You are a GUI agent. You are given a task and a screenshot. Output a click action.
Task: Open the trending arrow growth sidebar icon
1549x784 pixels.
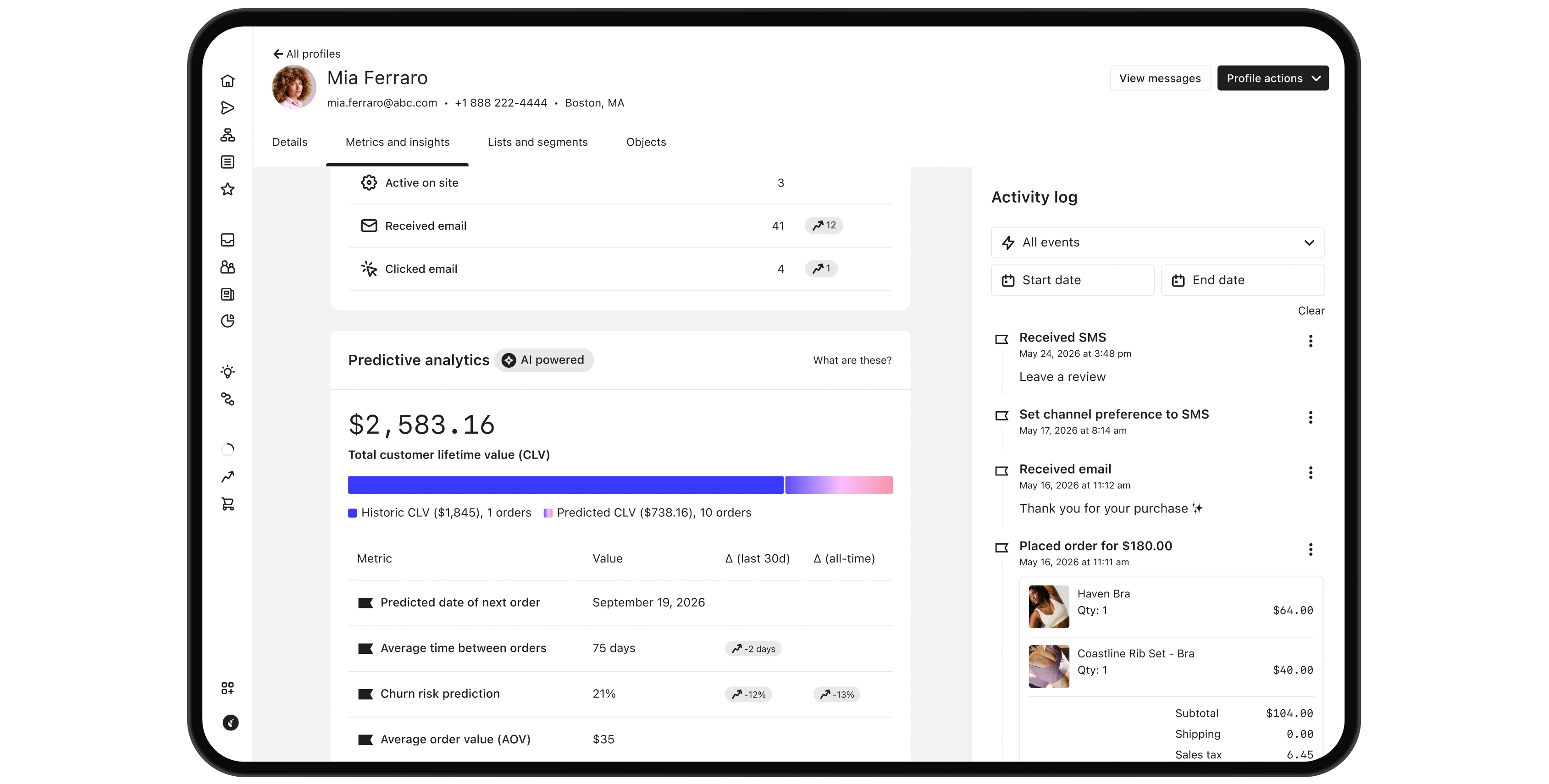(227, 477)
